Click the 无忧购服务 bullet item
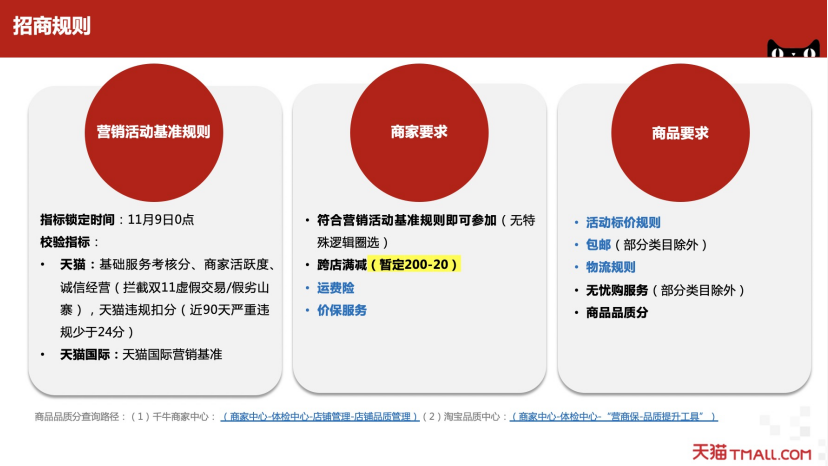Viewport: 828px width, 466px height. [x=618, y=290]
